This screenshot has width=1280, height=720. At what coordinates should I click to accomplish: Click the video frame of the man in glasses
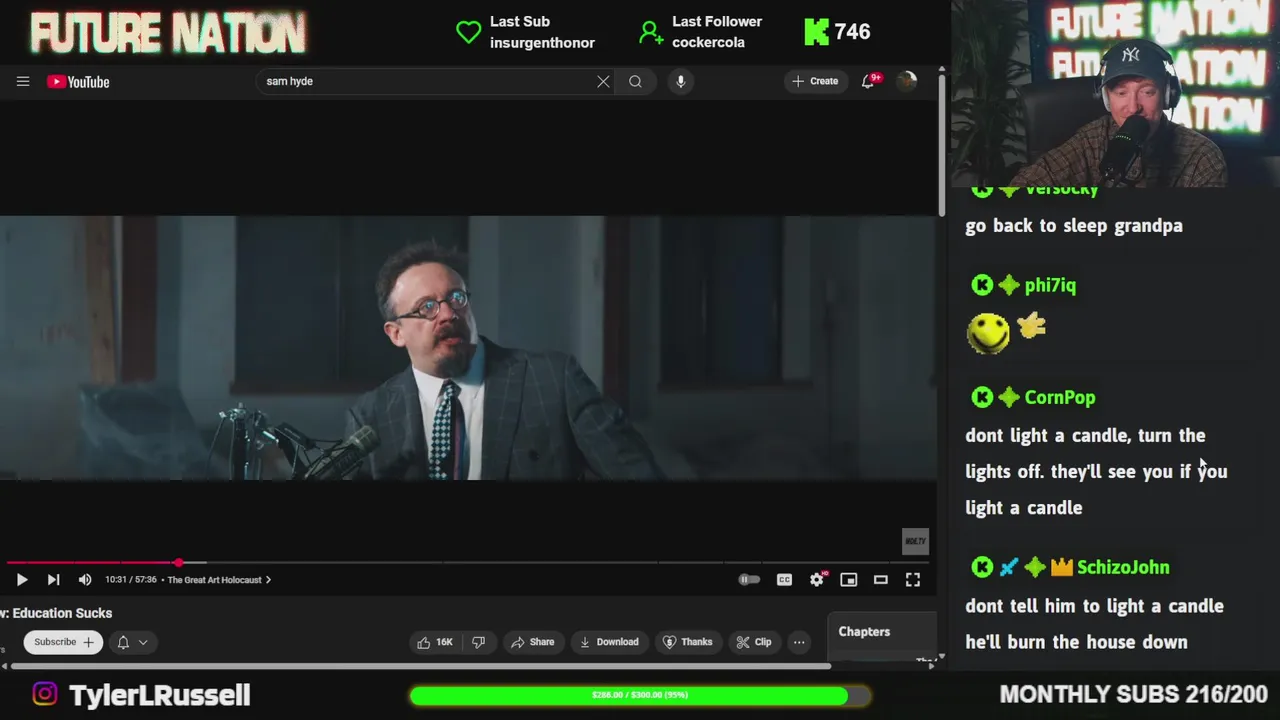point(468,348)
